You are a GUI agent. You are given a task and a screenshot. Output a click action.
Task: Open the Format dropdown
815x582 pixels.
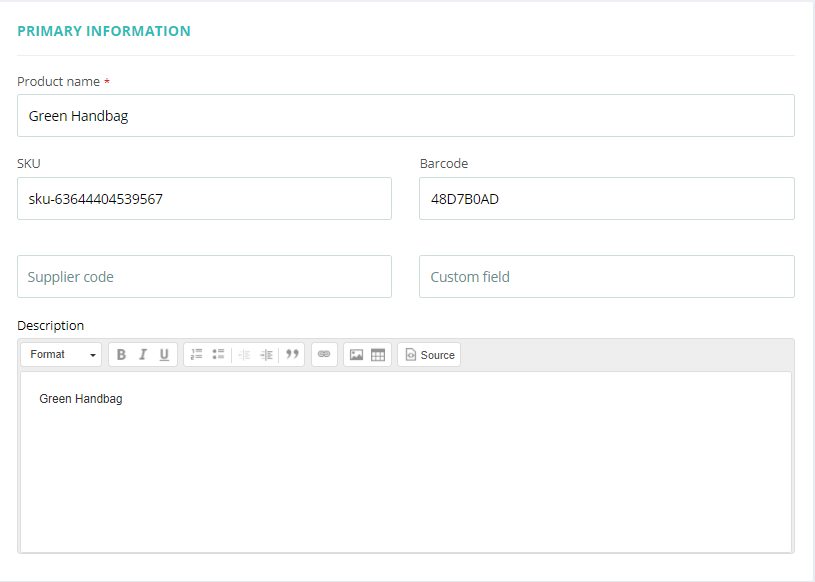[x=61, y=354]
